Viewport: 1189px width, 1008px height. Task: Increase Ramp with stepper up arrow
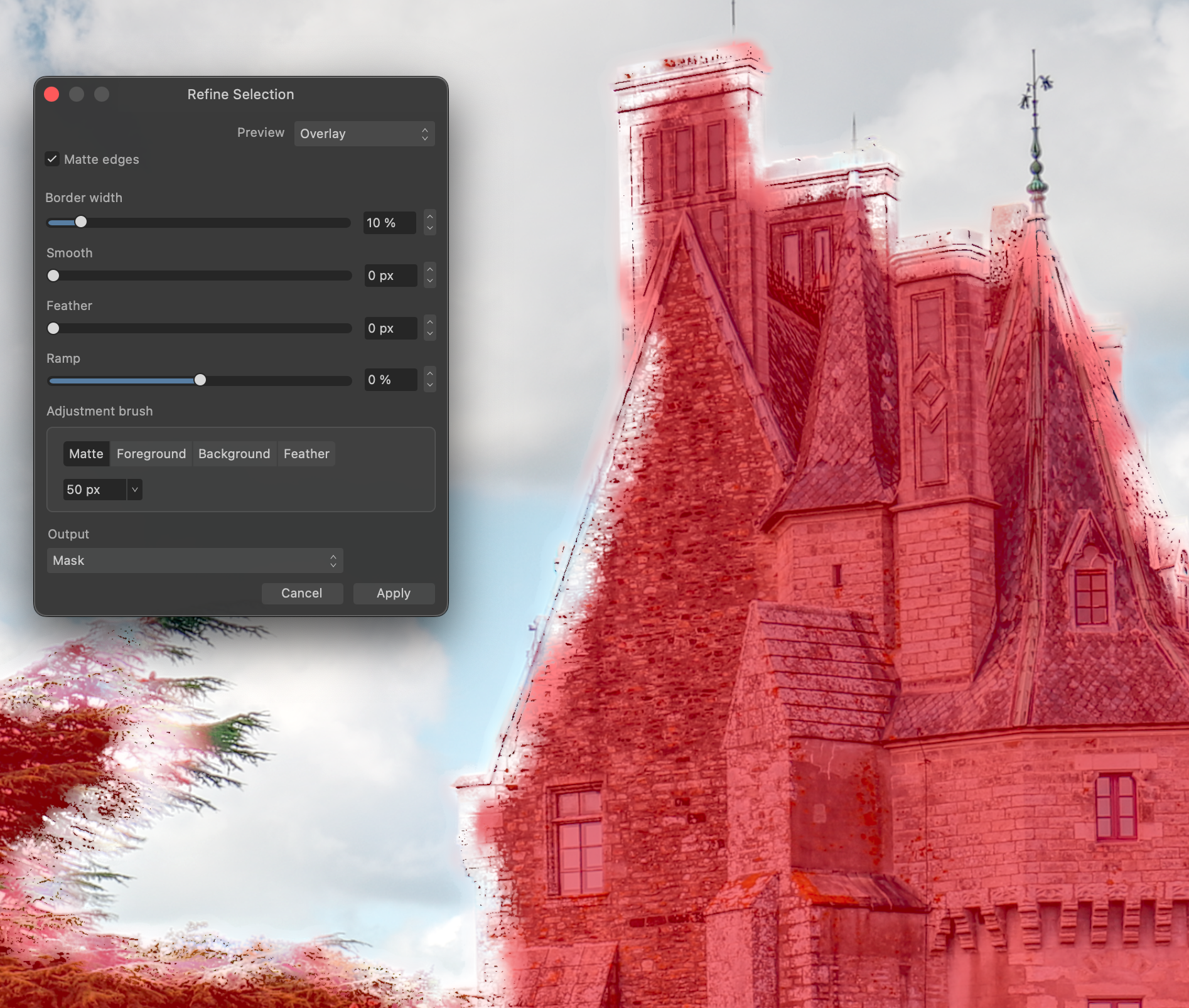tap(430, 373)
